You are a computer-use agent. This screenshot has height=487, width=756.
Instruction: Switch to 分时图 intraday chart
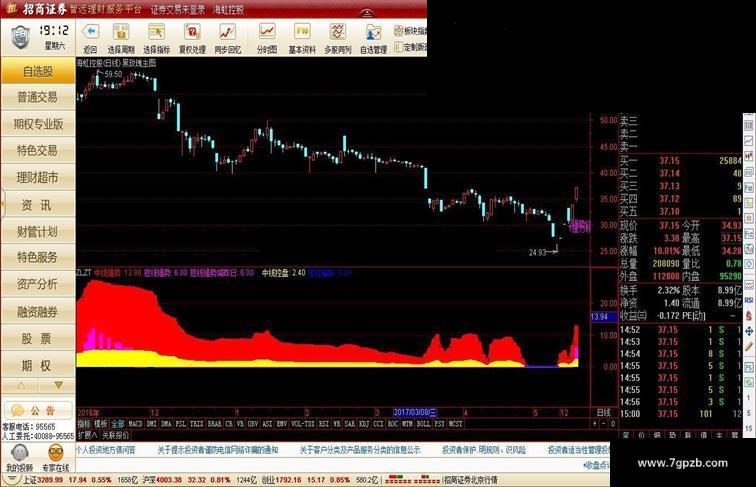(x=267, y=39)
